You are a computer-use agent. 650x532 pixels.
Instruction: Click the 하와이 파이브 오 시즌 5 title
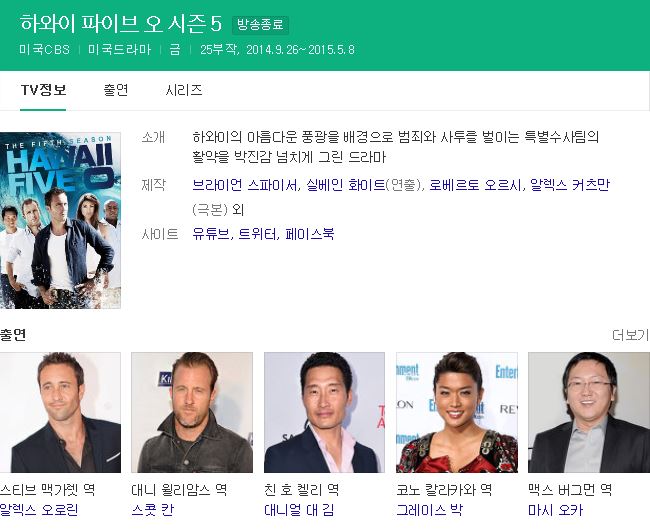coord(121,24)
